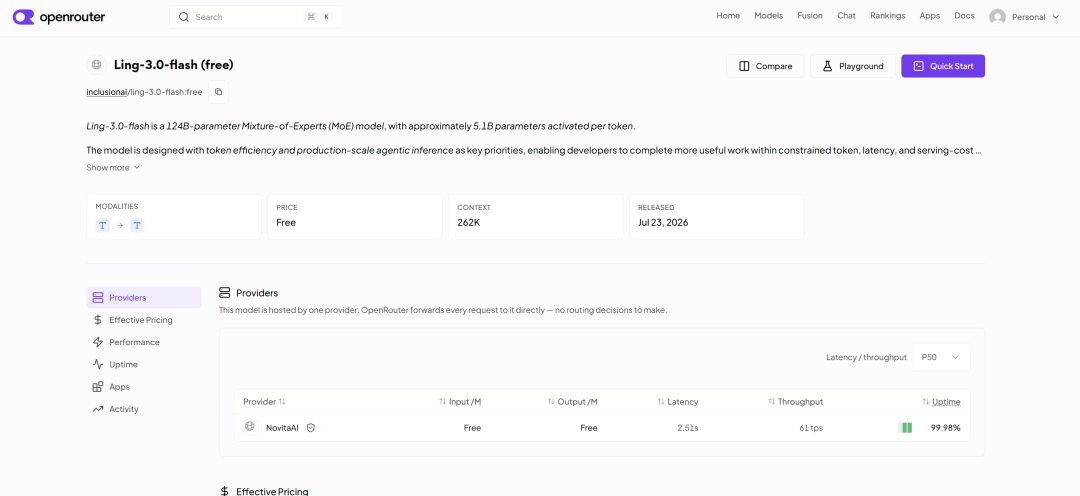The height and width of the screenshot is (496, 1080).
Task: Open the P50 latency percentile dropdown
Action: (x=942, y=357)
